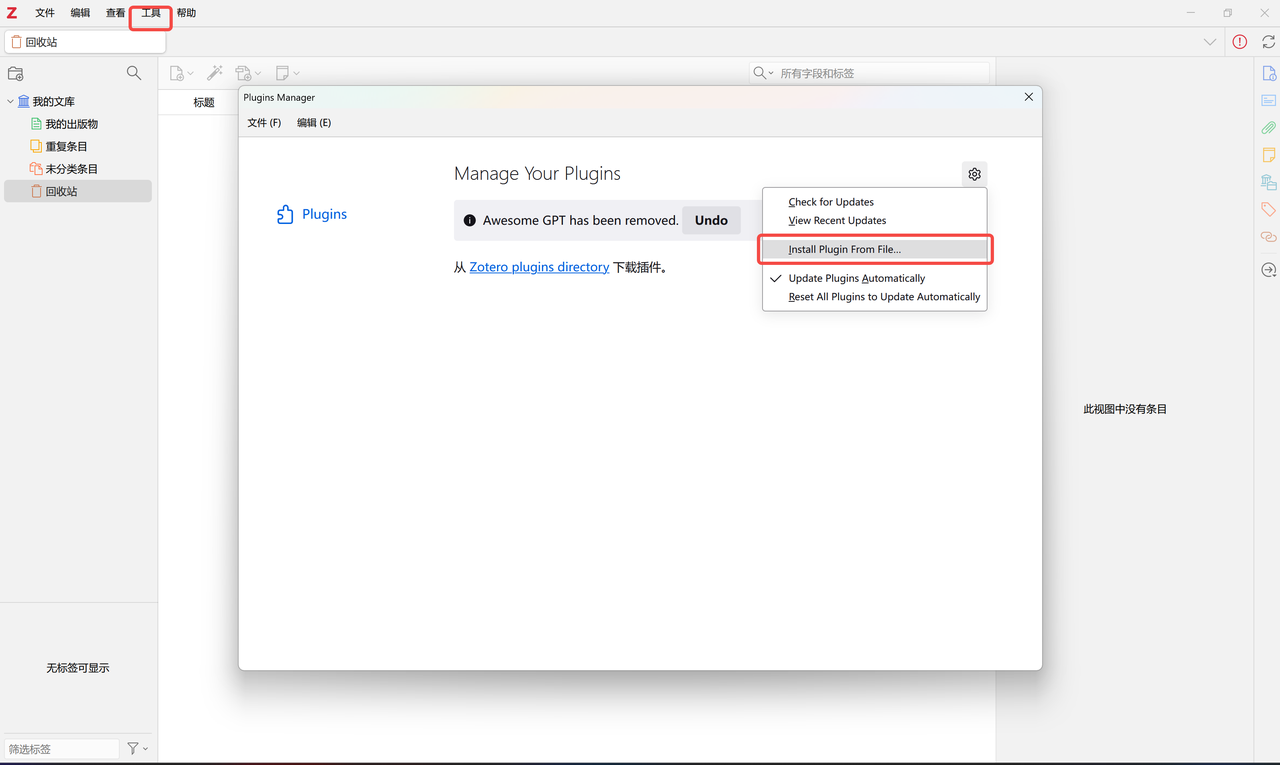Screen dimensions: 1280x765
Task: Click the '无标签可显示' text
Action: point(78,668)
